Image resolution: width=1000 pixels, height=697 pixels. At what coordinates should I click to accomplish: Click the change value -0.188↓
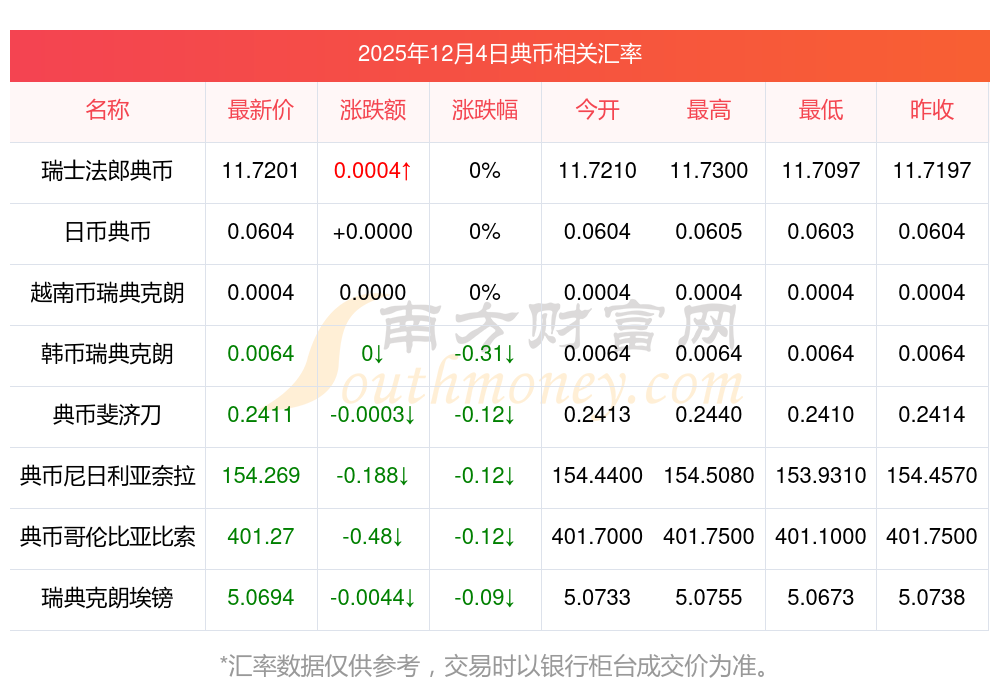tap(373, 476)
